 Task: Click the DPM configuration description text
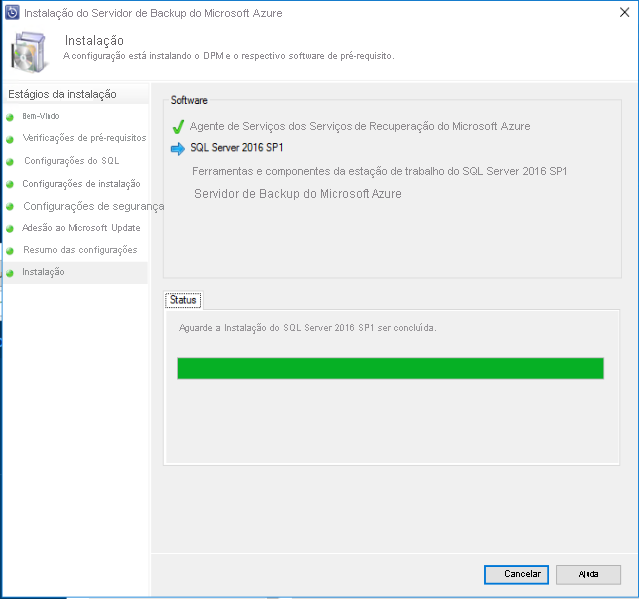[229, 56]
